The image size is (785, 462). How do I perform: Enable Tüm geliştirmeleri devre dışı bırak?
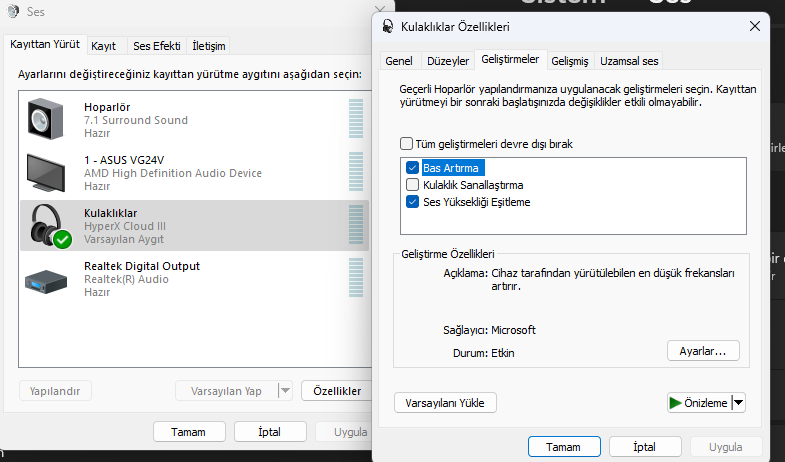tap(406, 144)
